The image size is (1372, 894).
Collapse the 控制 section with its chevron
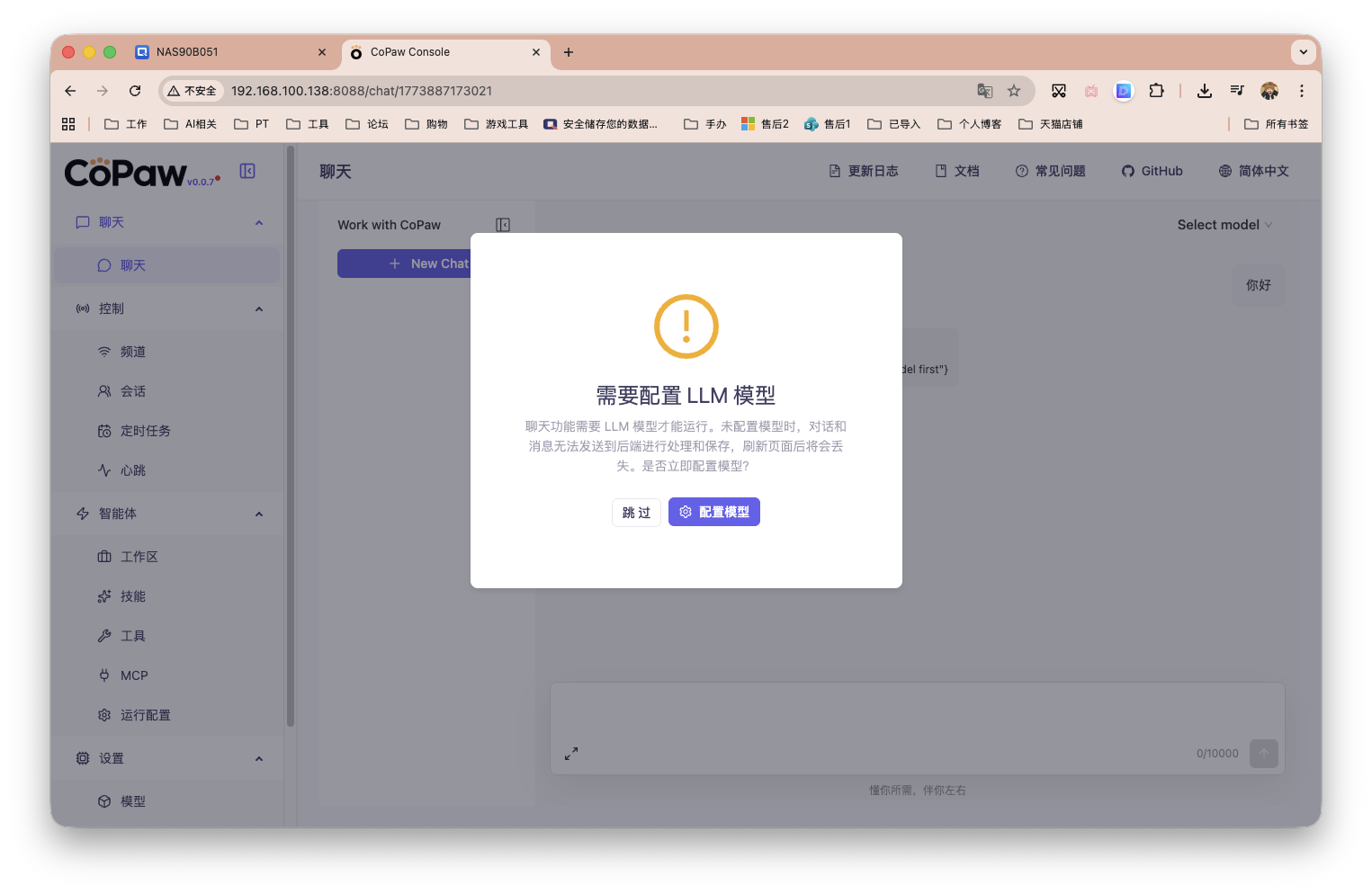click(x=259, y=308)
